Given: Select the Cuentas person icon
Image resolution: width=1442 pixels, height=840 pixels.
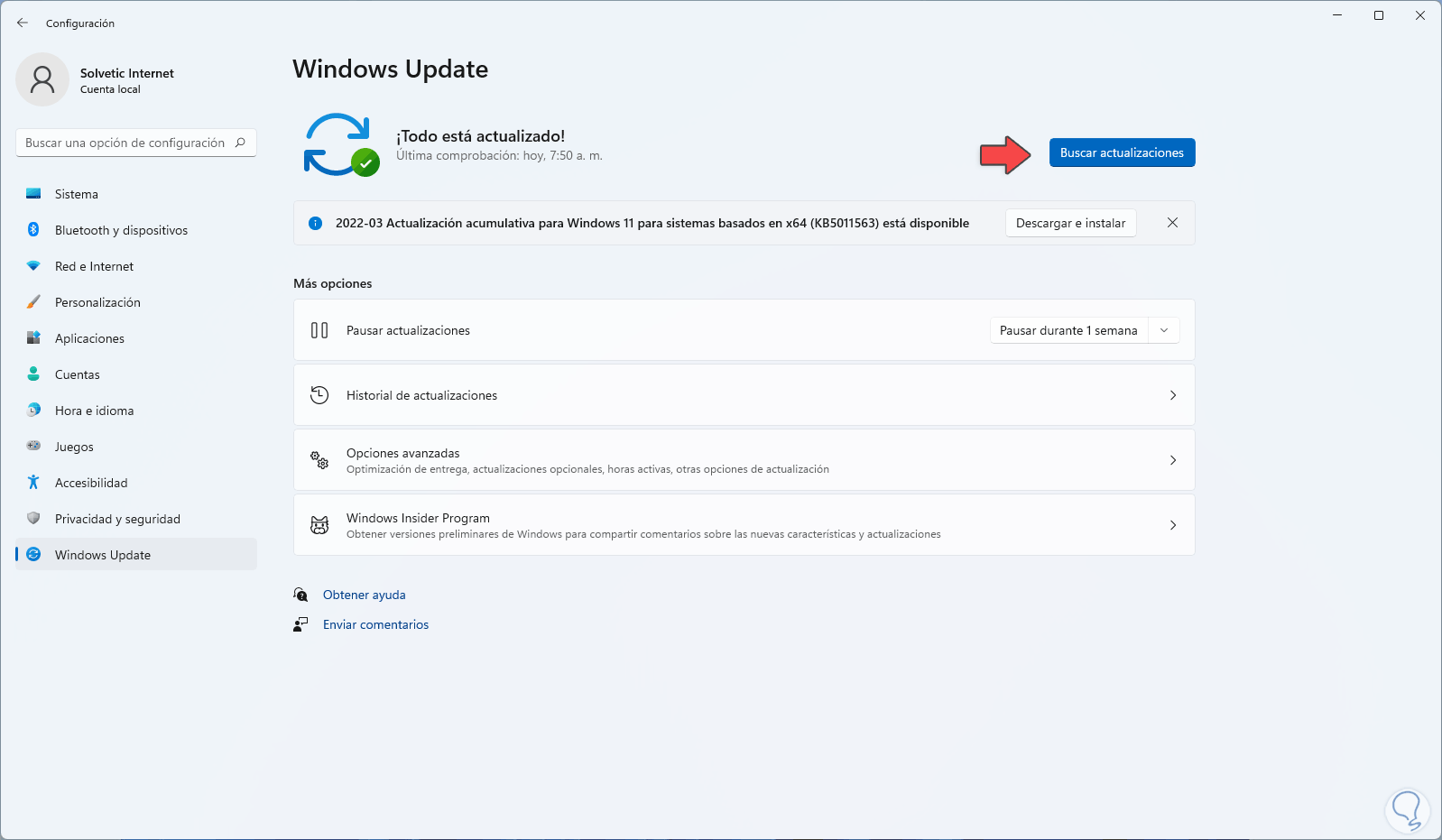Looking at the screenshot, I should tap(33, 374).
